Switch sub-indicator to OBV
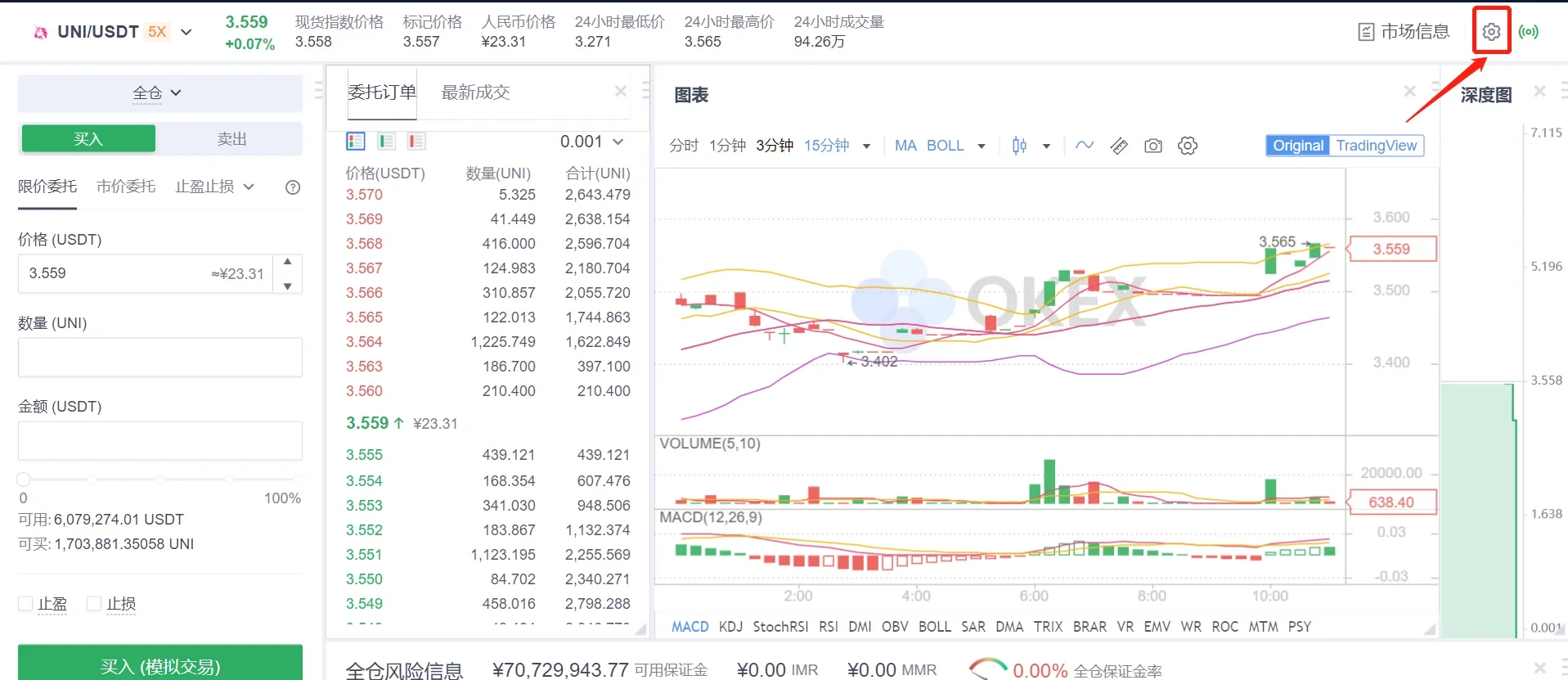This screenshot has height=680, width=1568. [x=895, y=627]
